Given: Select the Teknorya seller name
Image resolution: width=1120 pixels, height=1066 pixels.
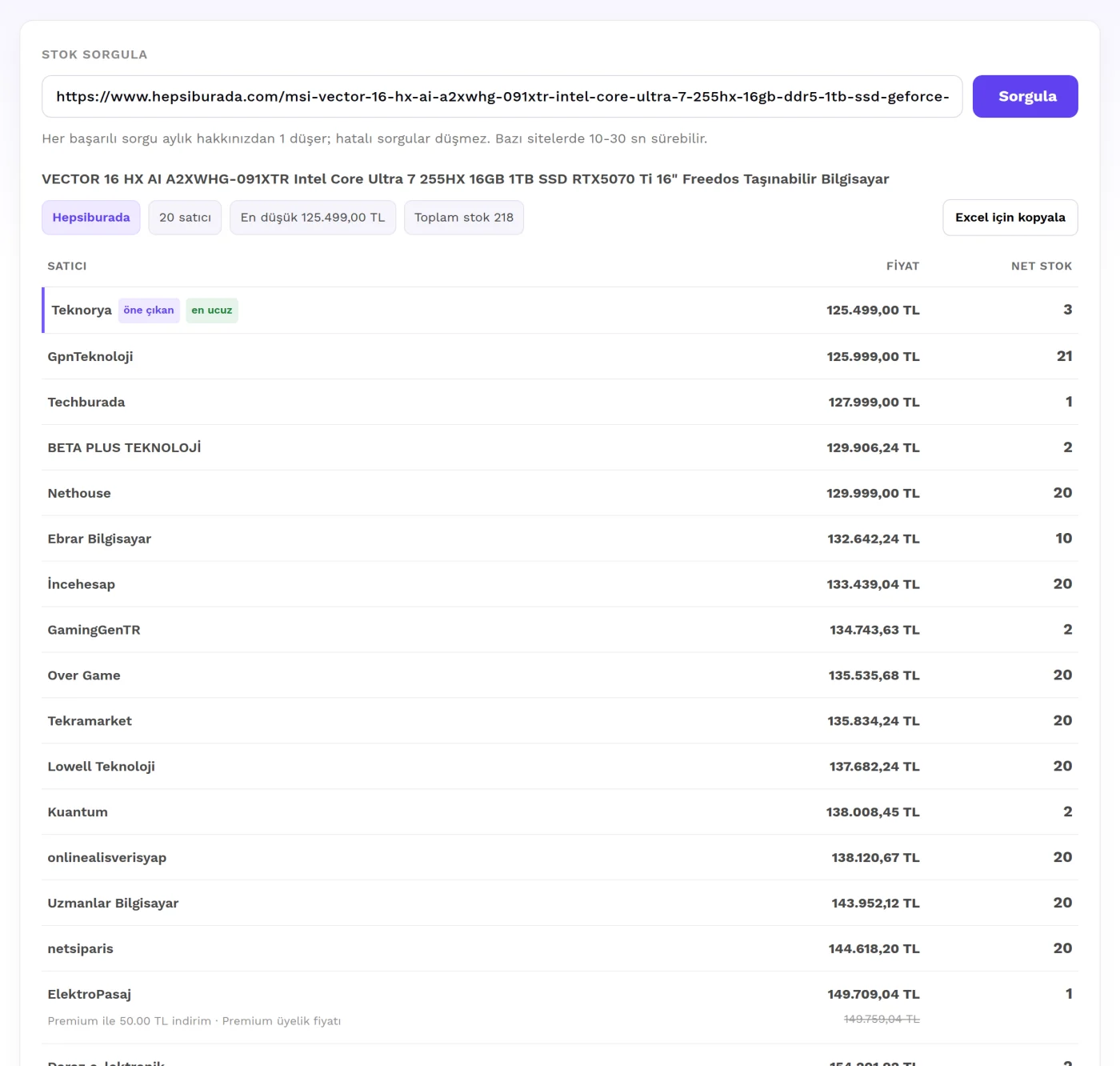Looking at the screenshot, I should (82, 311).
